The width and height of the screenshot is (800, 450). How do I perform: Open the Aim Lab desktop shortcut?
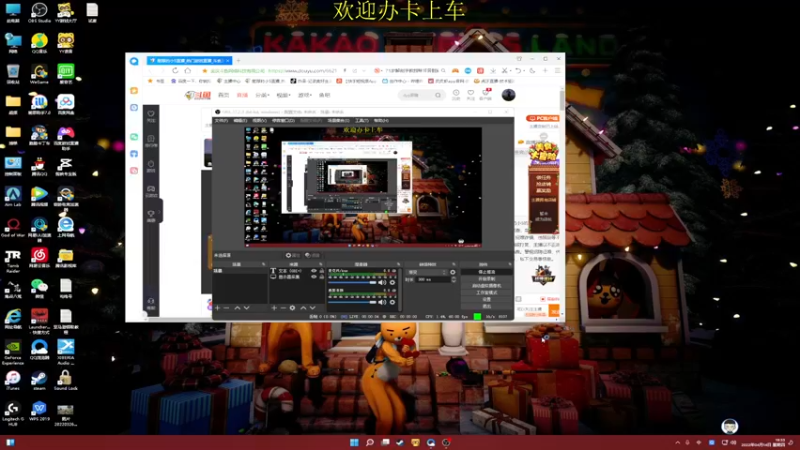point(13,196)
